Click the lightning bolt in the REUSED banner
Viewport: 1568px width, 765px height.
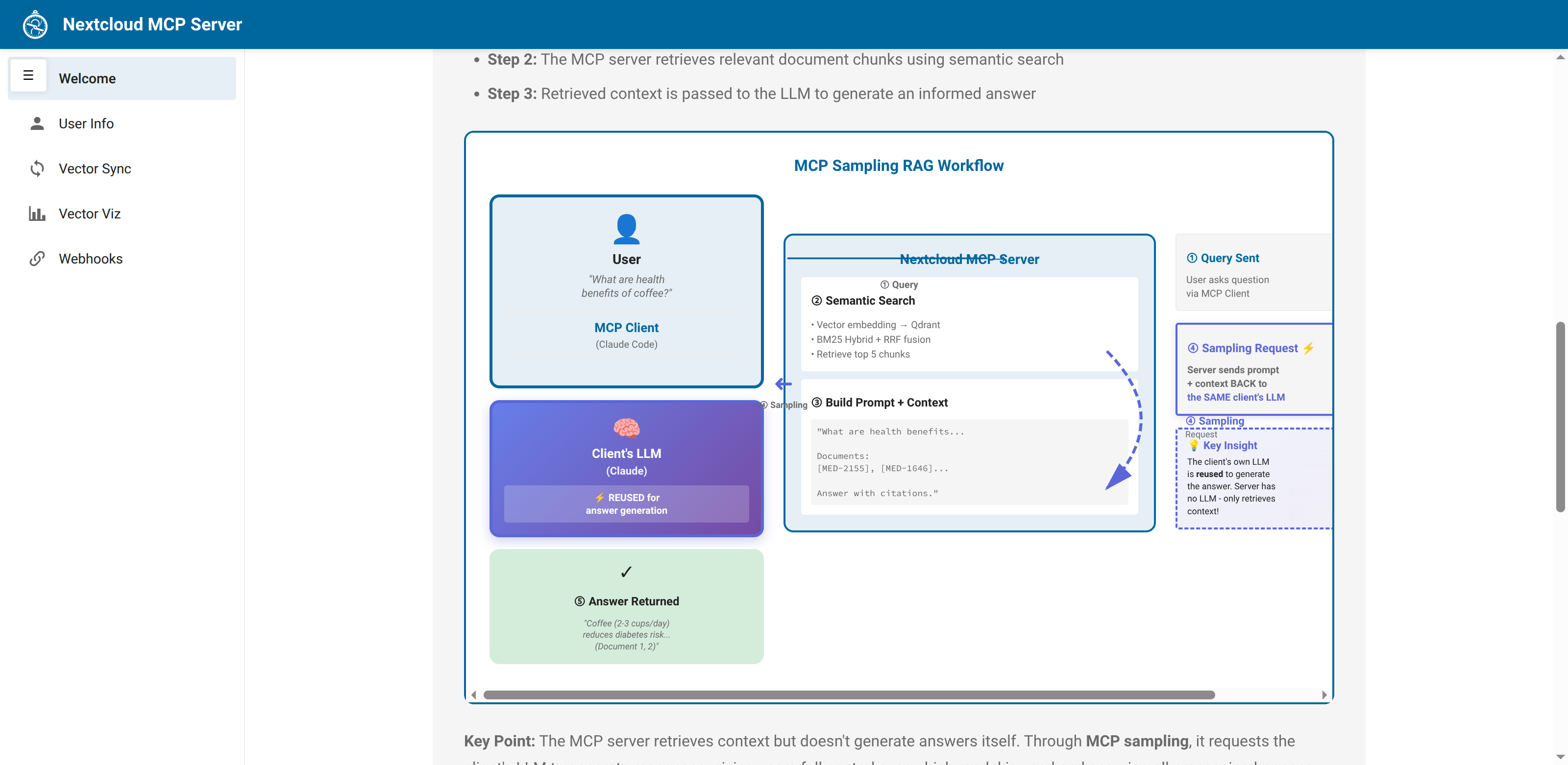600,497
